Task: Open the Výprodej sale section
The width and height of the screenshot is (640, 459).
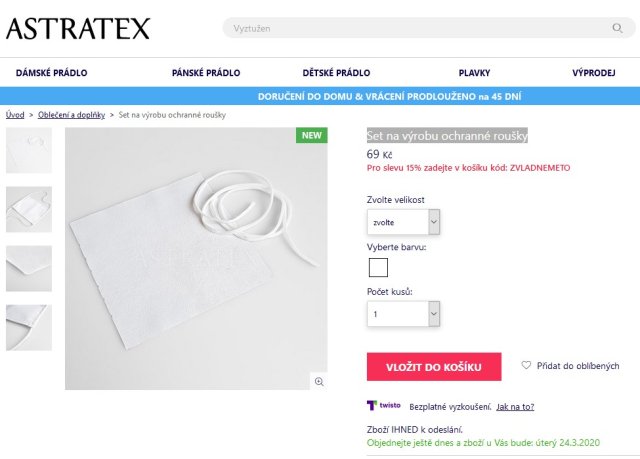Action: point(593,73)
